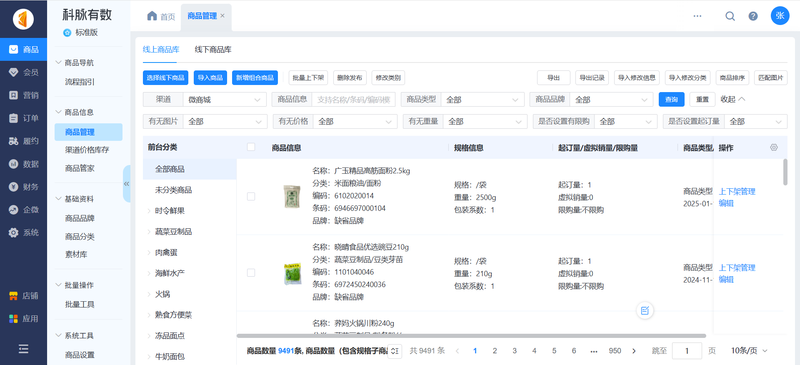Open the 应用 apps module
The height and width of the screenshot is (365, 800).
pos(23,319)
